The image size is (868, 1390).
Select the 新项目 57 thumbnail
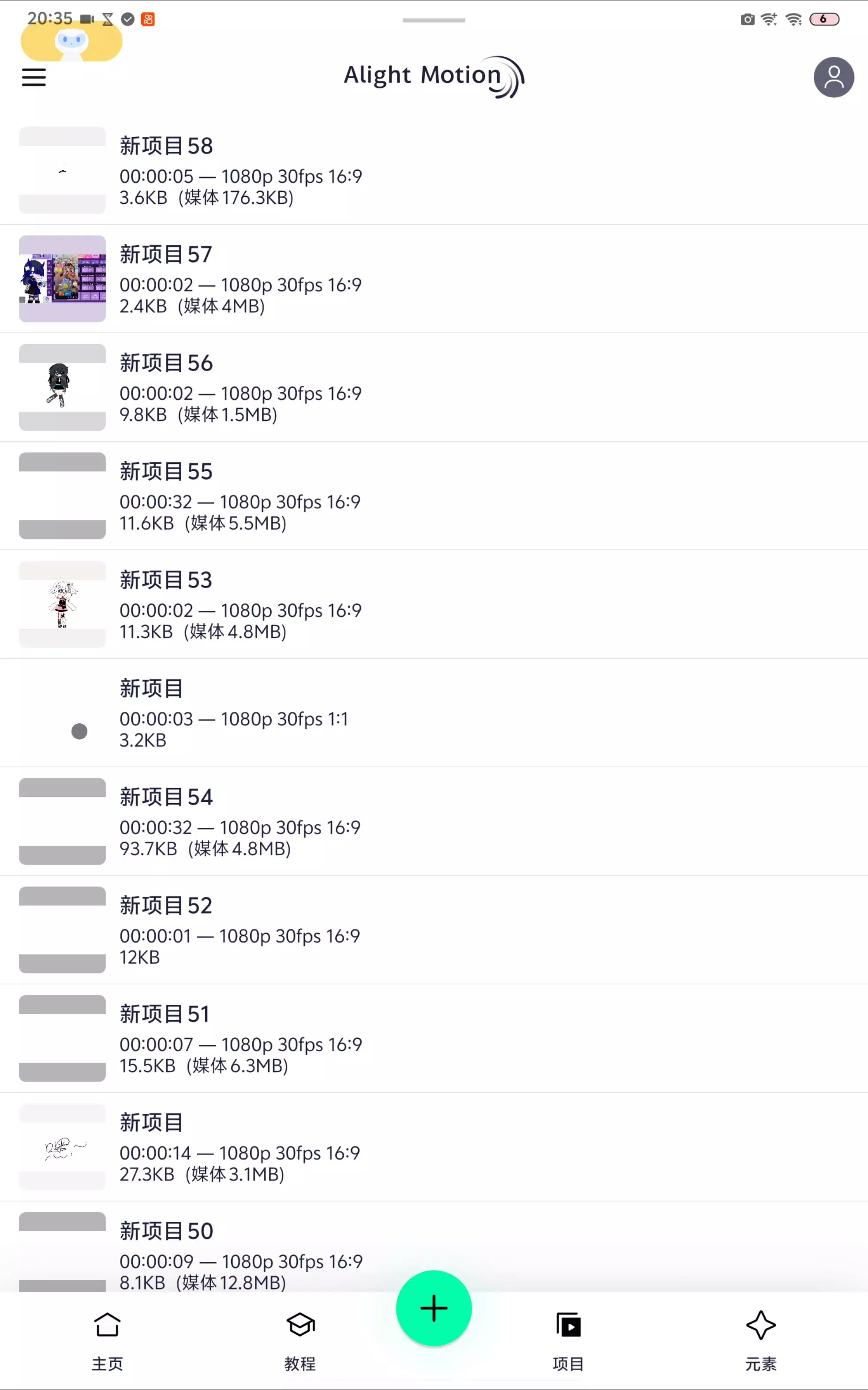click(63, 278)
